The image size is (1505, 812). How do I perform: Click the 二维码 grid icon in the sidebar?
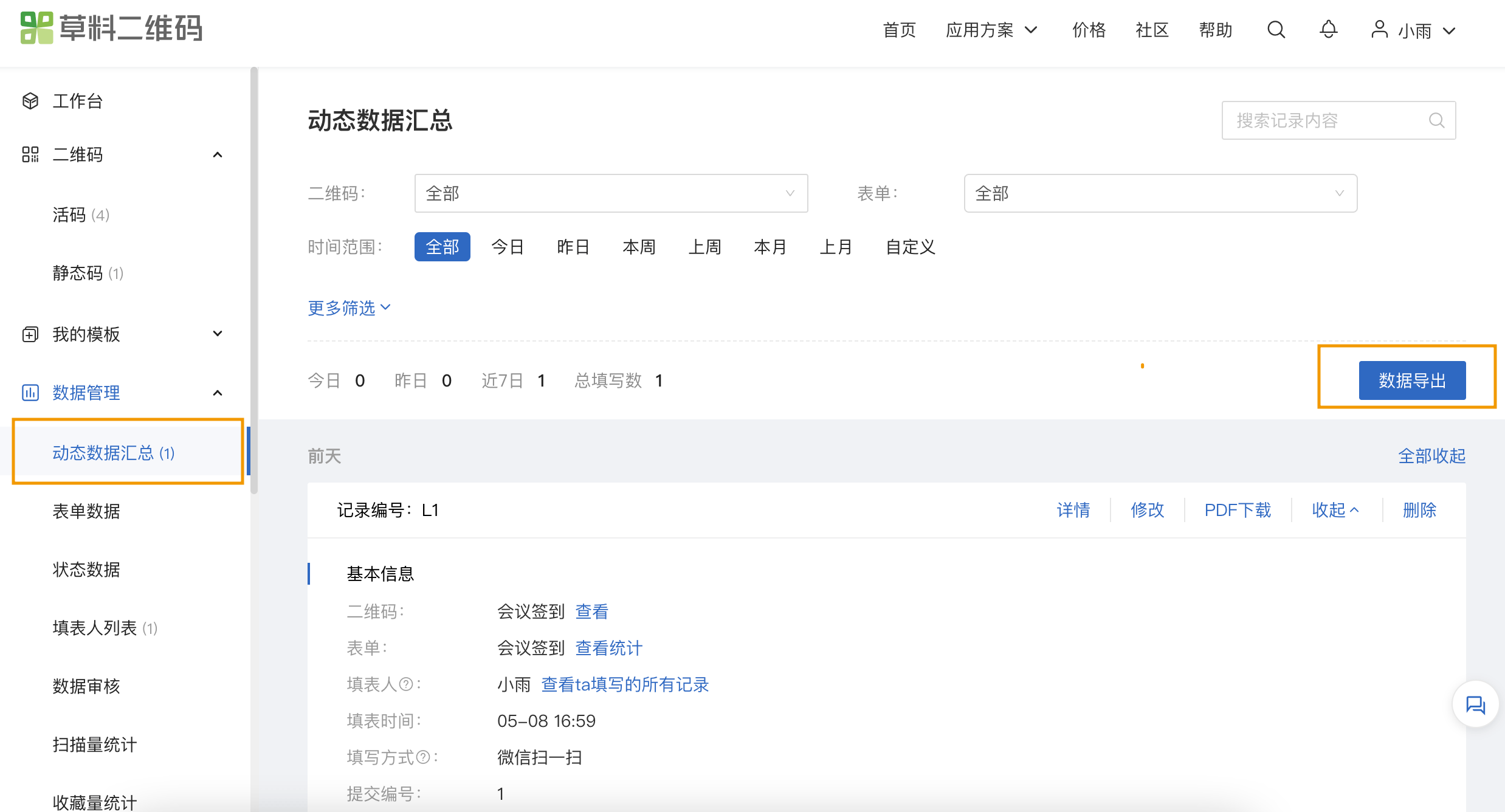tap(30, 154)
